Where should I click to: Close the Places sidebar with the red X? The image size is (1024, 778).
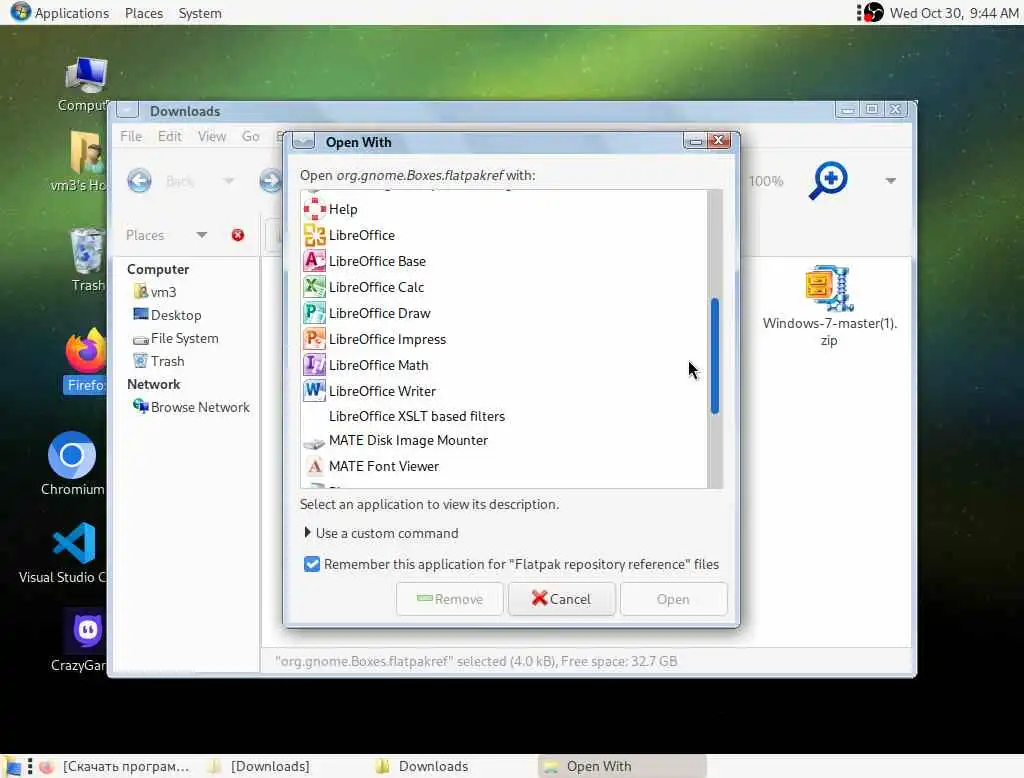[x=238, y=235]
